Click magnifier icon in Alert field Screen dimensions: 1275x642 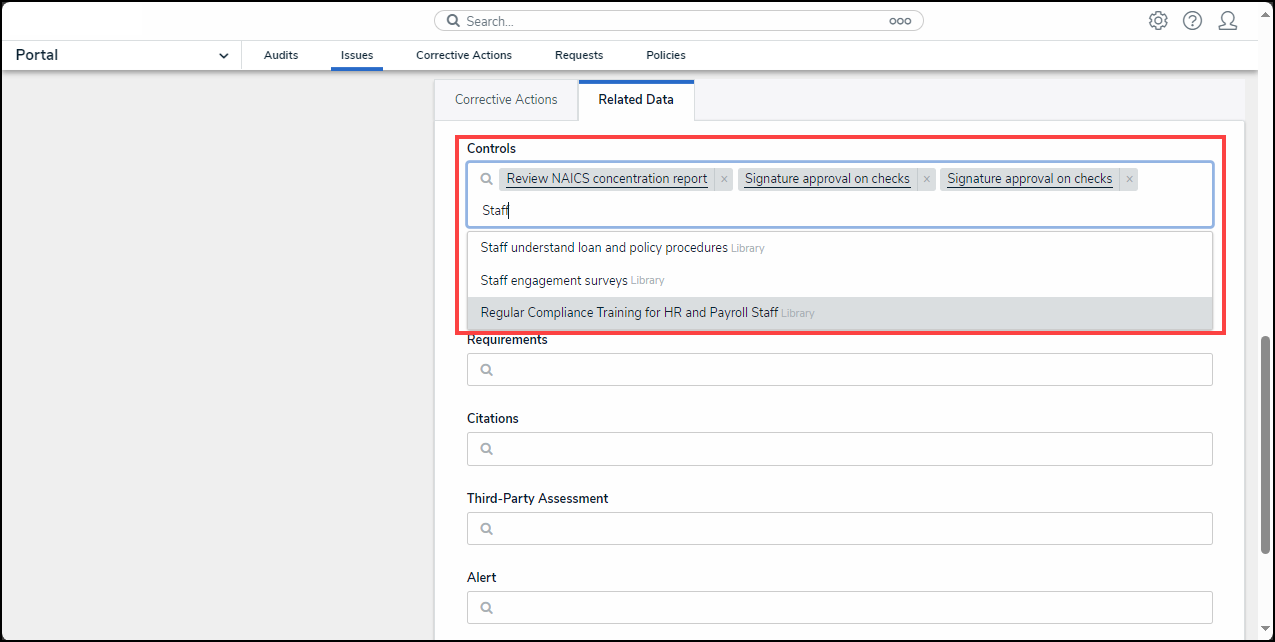pos(487,608)
